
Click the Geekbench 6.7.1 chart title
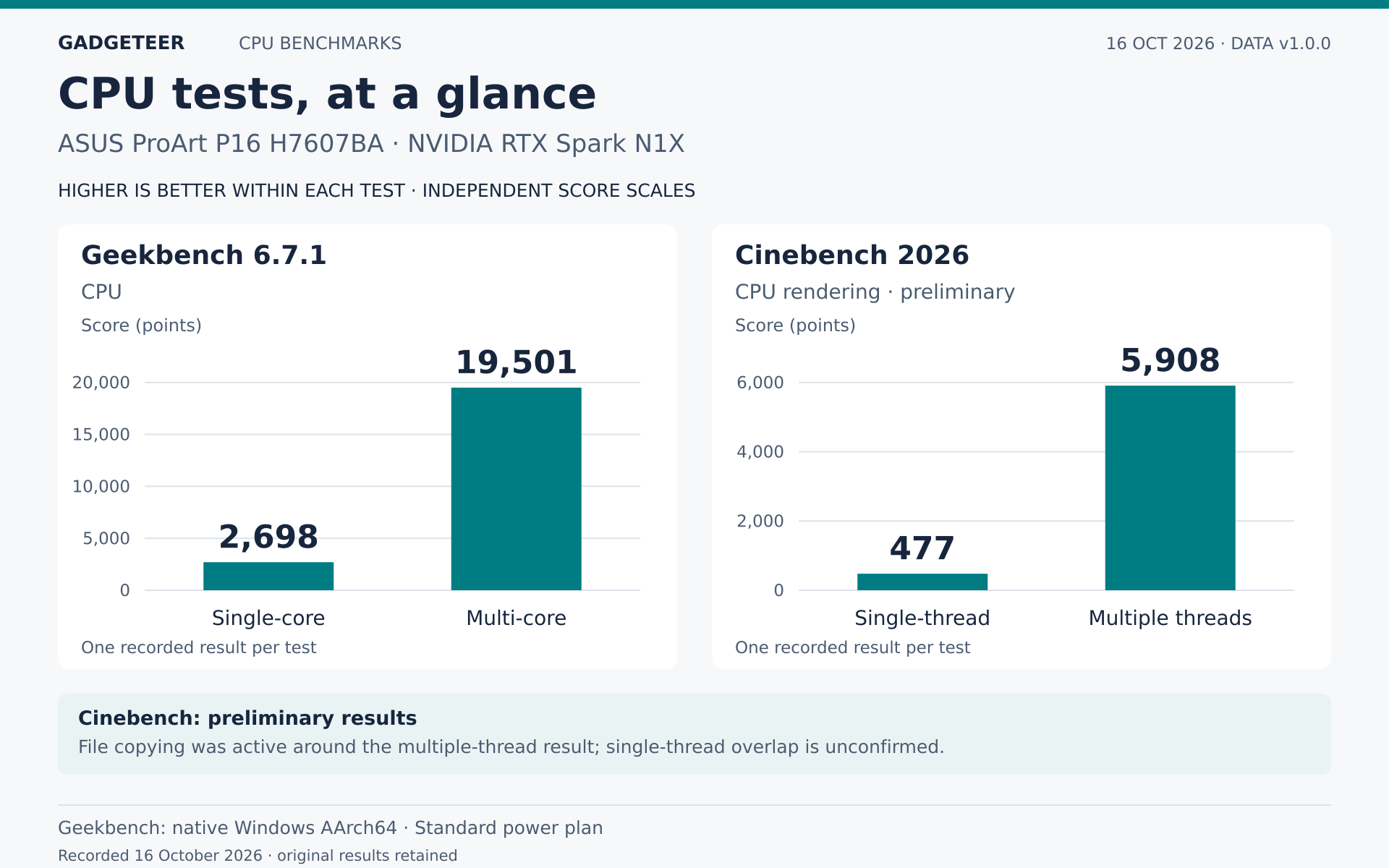pos(204,255)
